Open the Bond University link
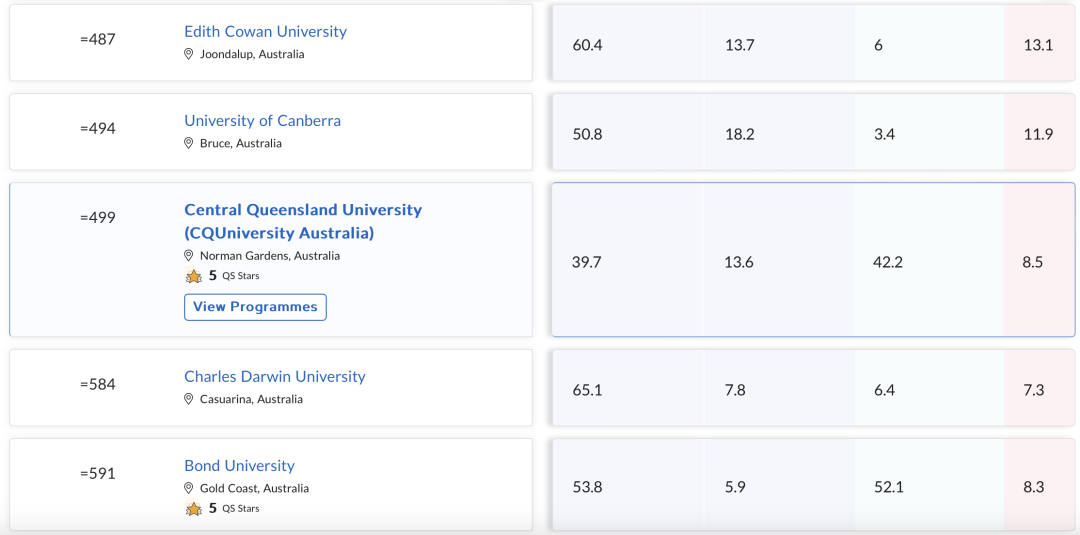 click(x=239, y=465)
